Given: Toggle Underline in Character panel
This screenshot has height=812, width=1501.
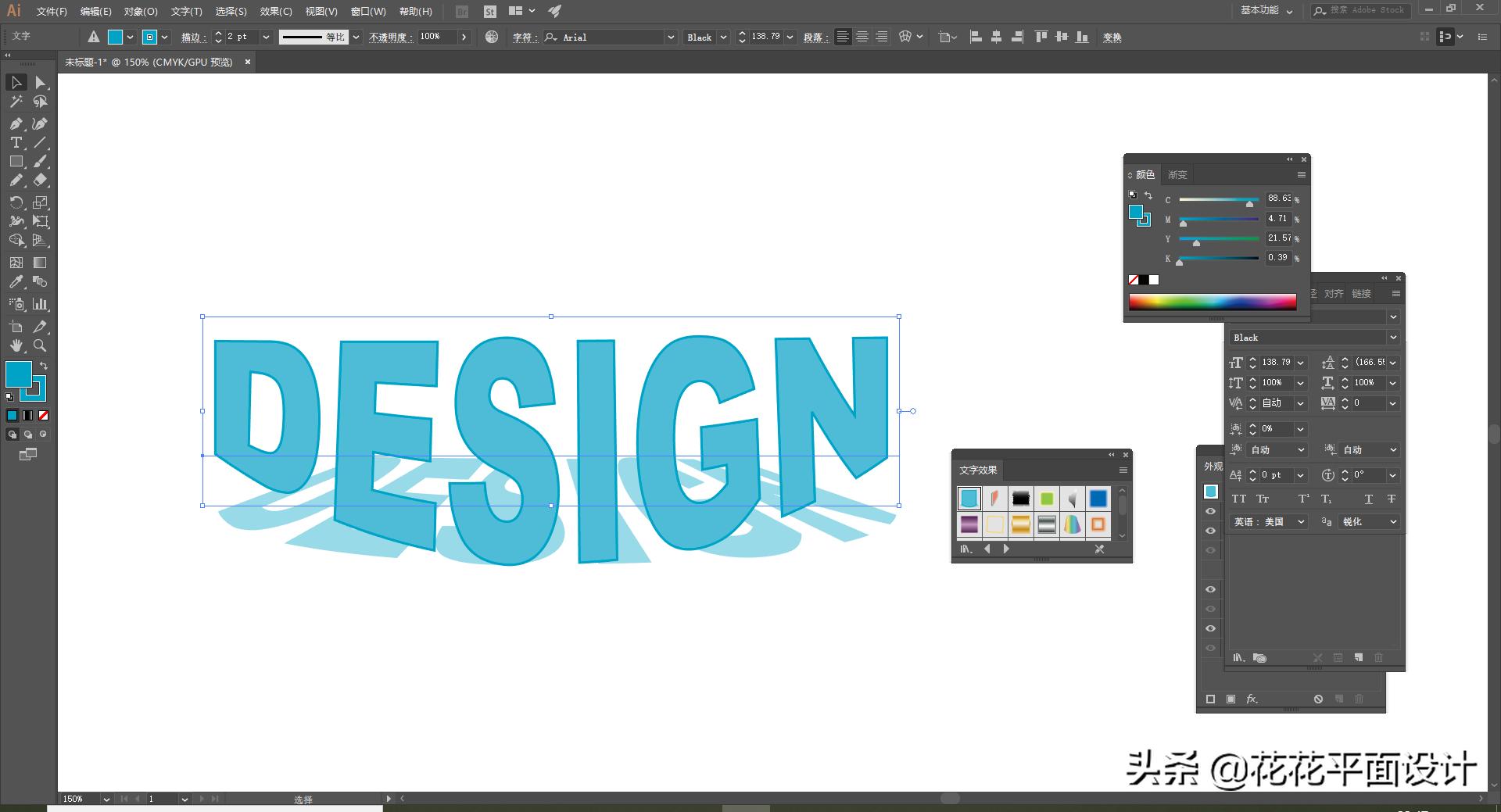Looking at the screenshot, I should [1368, 499].
